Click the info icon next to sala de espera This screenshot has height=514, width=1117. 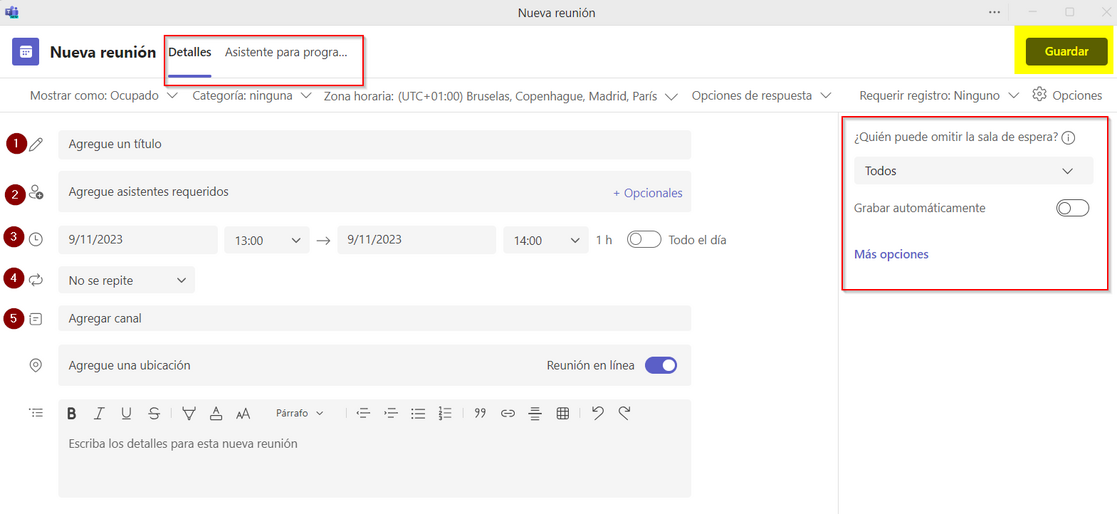pos(1067,139)
